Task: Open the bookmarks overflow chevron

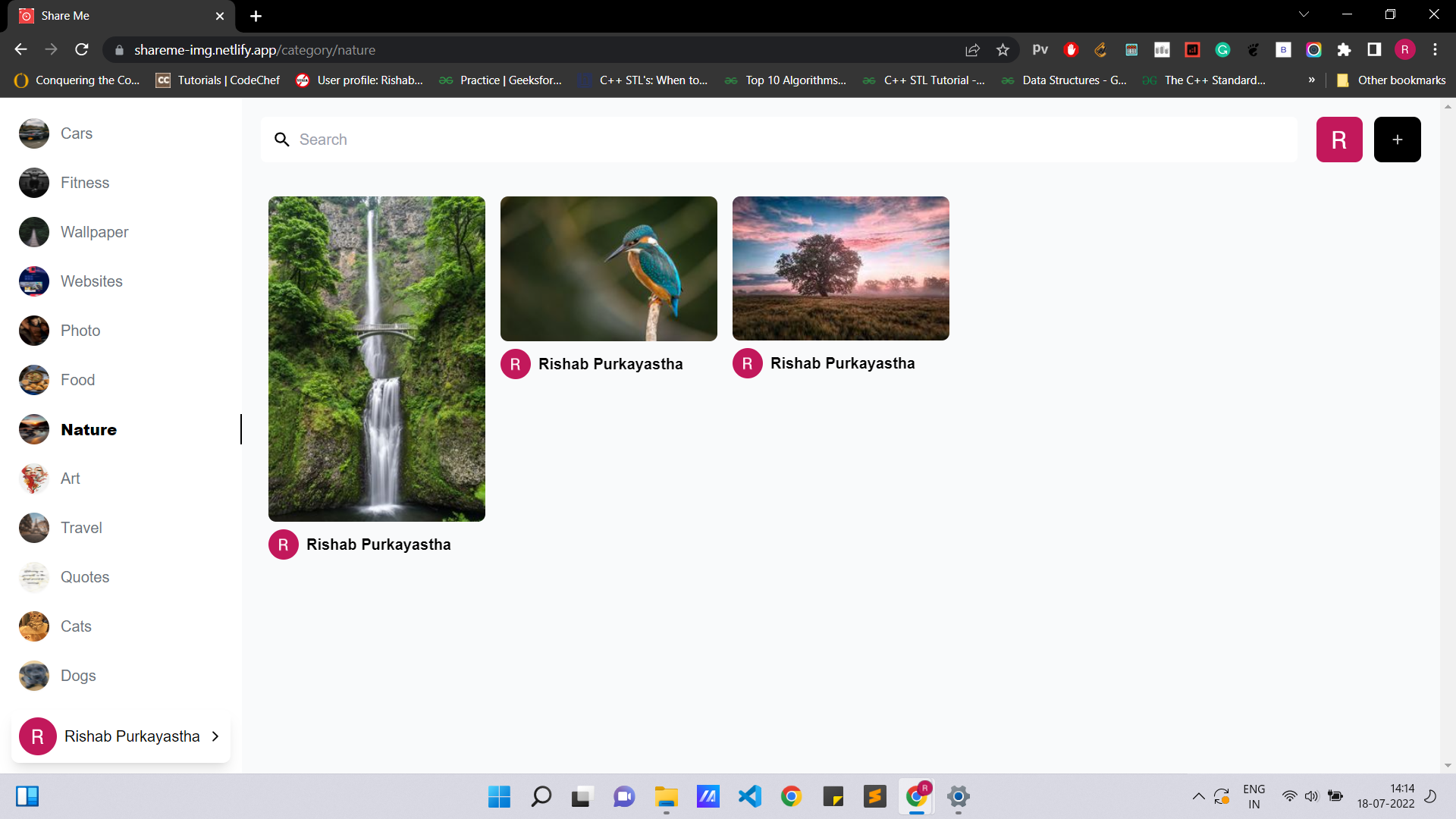Action: coord(1311,80)
